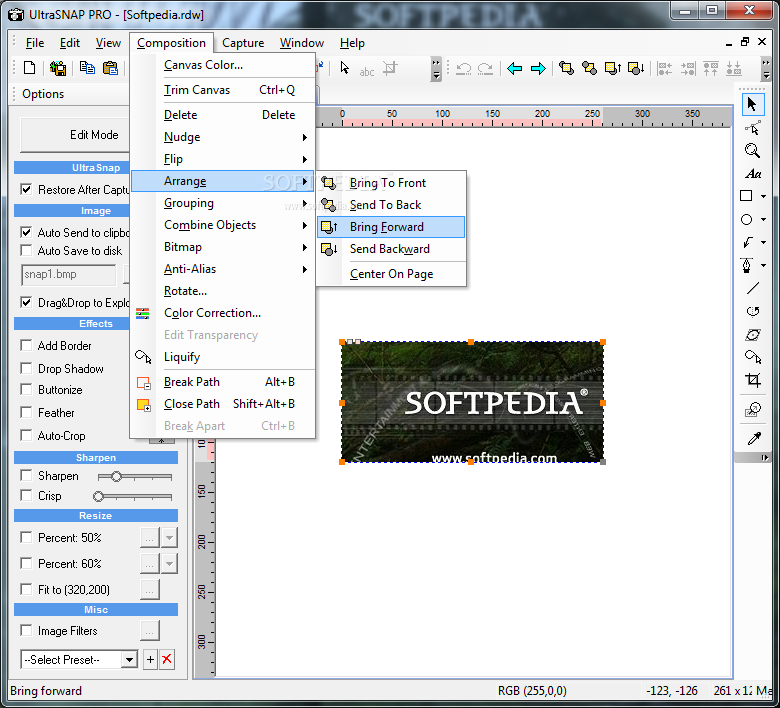Image resolution: width=780 pixels, height=708 pixels.
Task: Select the node edit tool in toolbox
Action: click(x=752, y=128)
